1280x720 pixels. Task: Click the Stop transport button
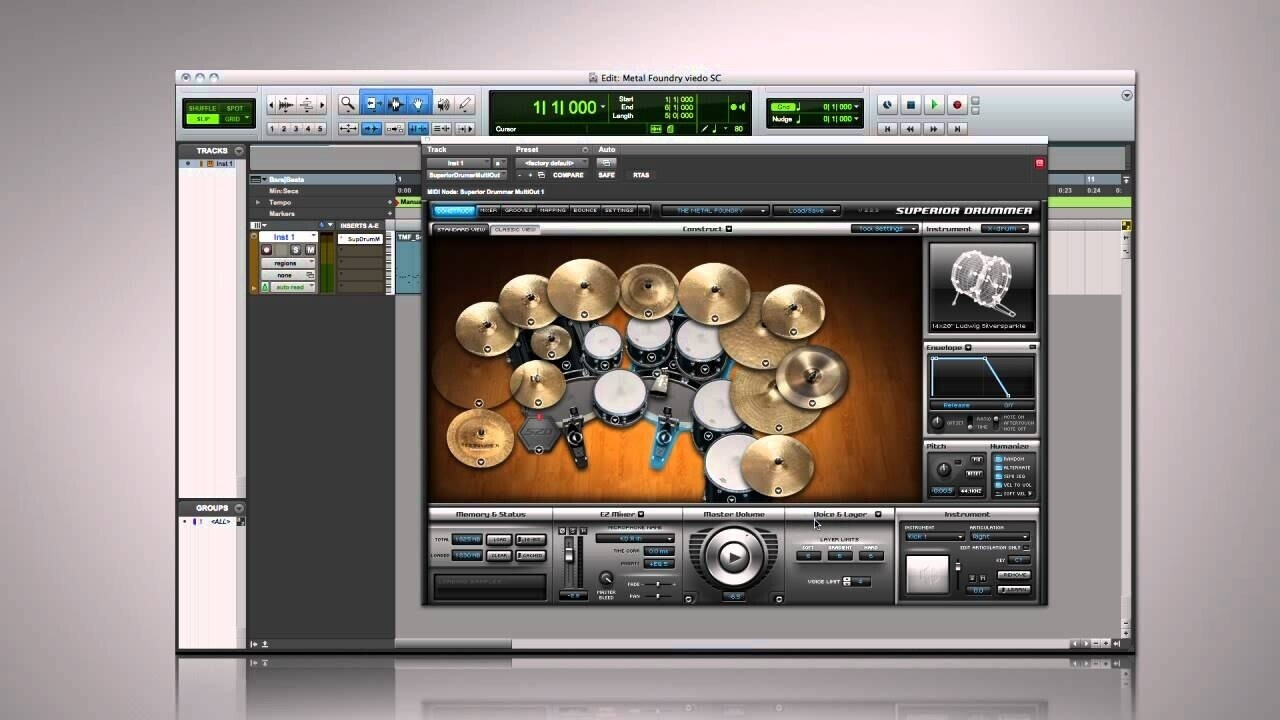tap(910, 105)
